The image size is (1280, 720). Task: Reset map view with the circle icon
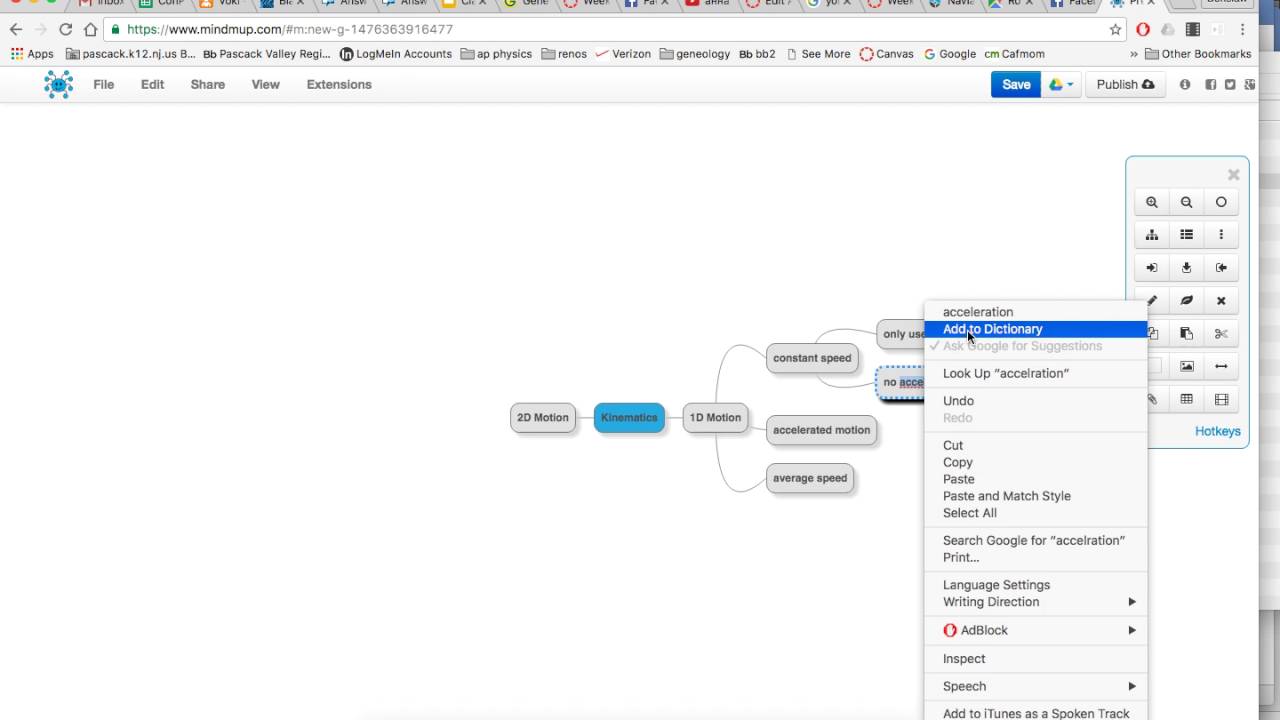tap(1221, 202)
